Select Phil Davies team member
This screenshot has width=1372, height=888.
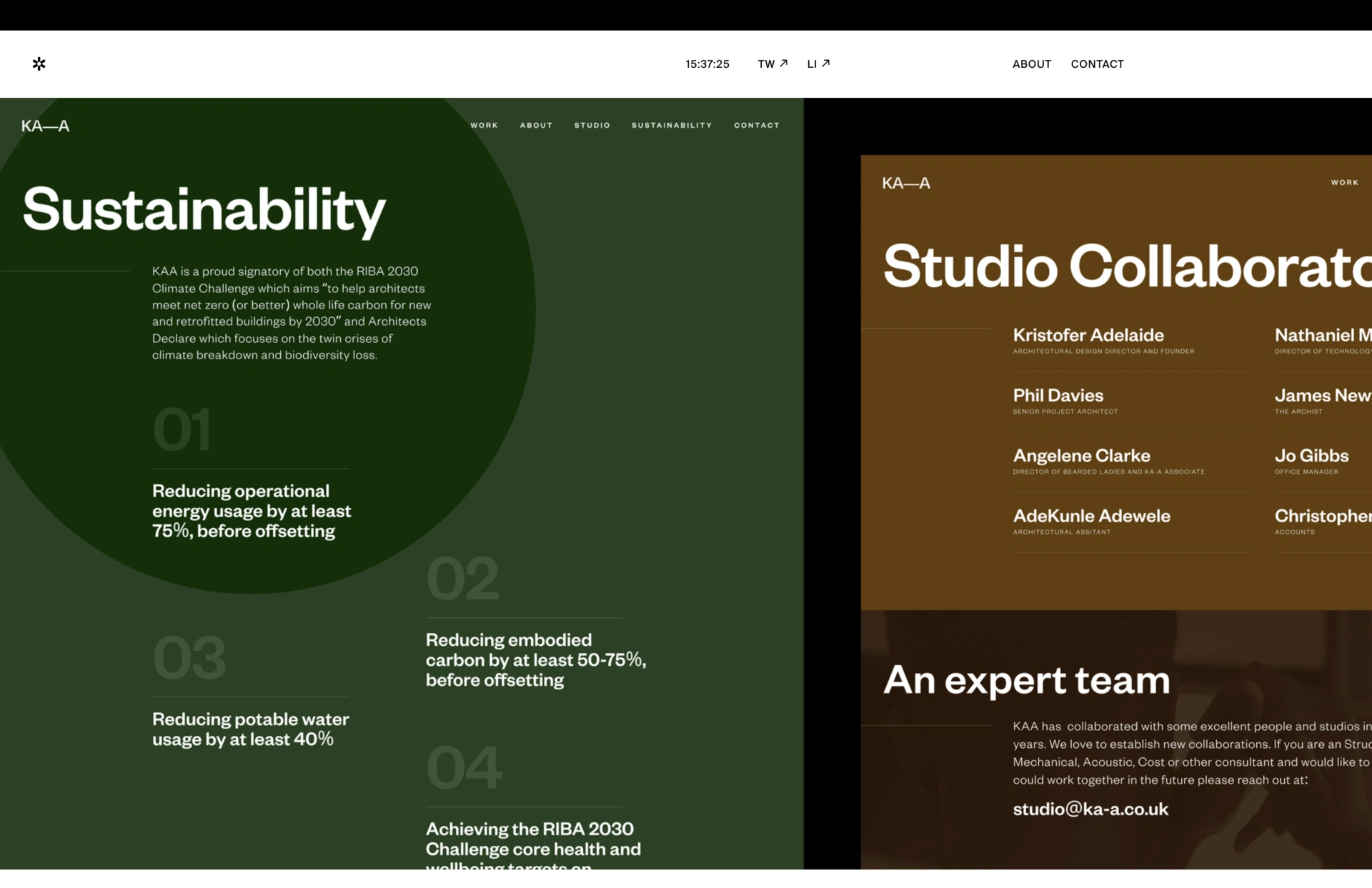pos(1058,396)
